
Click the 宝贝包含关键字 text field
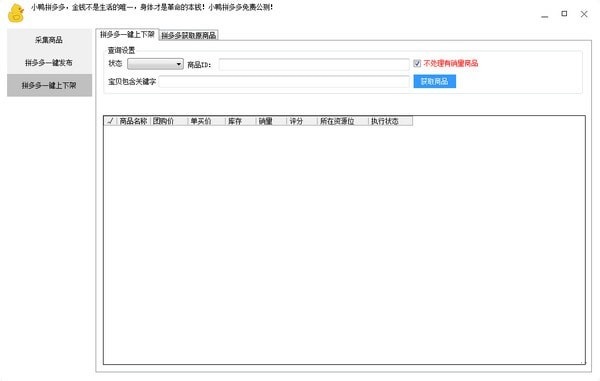(x=284, y=81)
